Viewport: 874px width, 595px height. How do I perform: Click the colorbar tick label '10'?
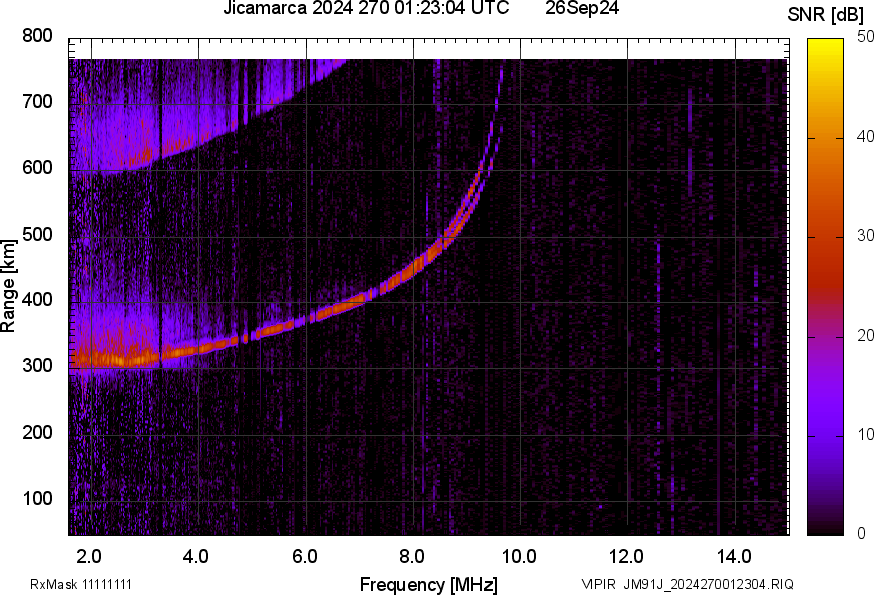click(865, 435)
